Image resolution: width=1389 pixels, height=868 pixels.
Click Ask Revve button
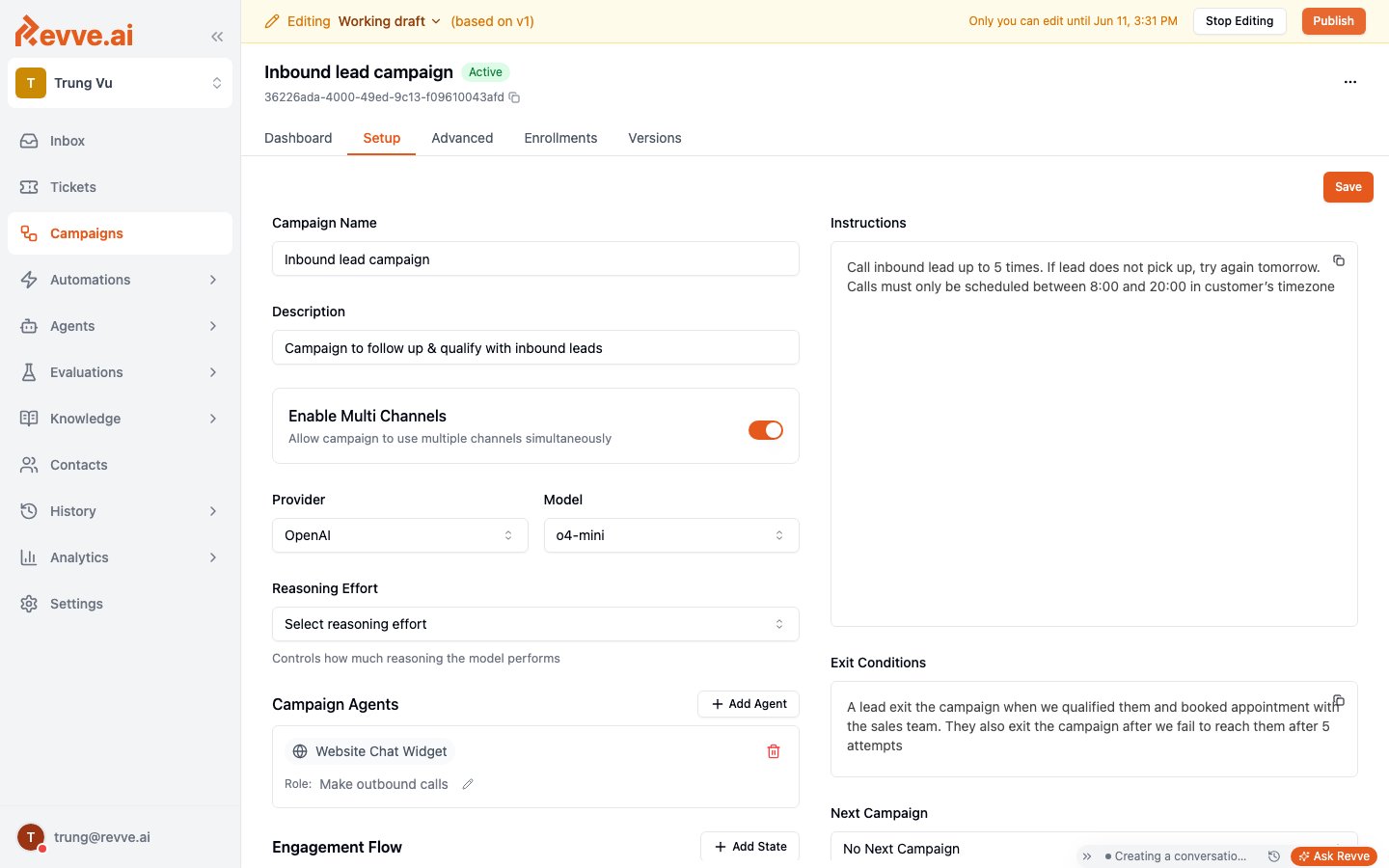point(1334,856)
